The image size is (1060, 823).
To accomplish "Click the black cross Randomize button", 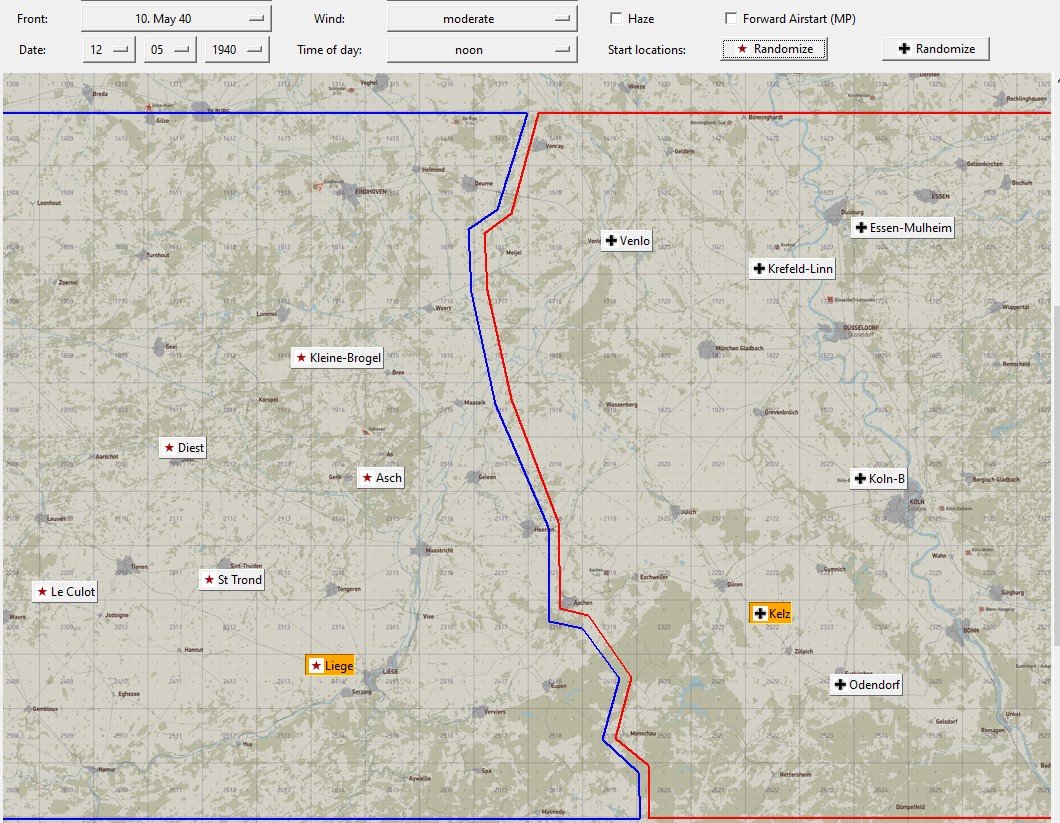I will (936, 49).
